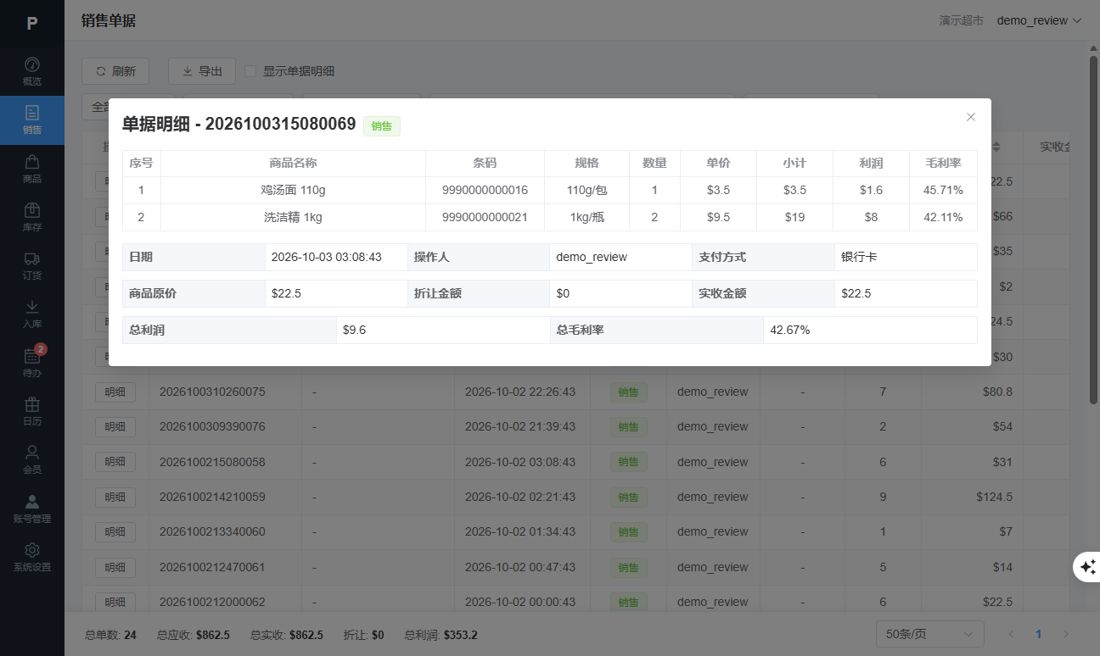Open the floating sparkle AI assistant button
The image size is (1100, 656).
[x=1087, y=567]
